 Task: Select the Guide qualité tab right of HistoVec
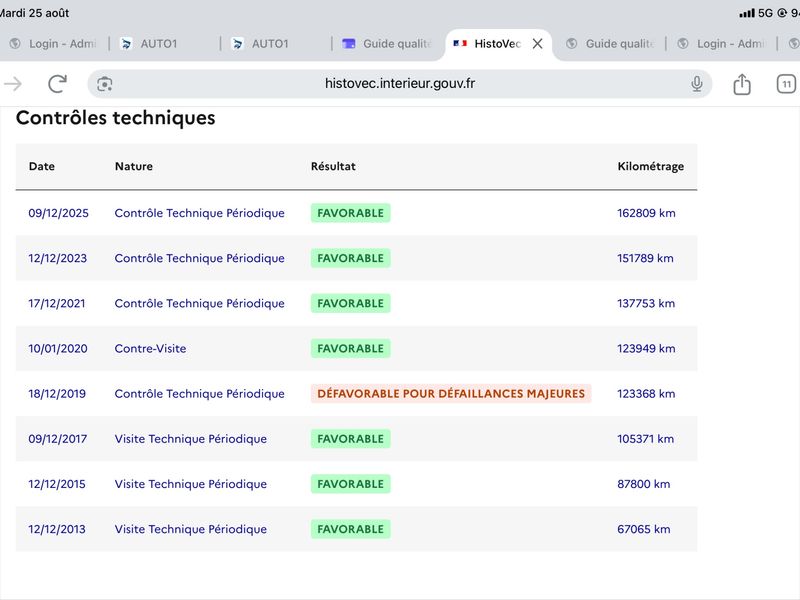610,44
